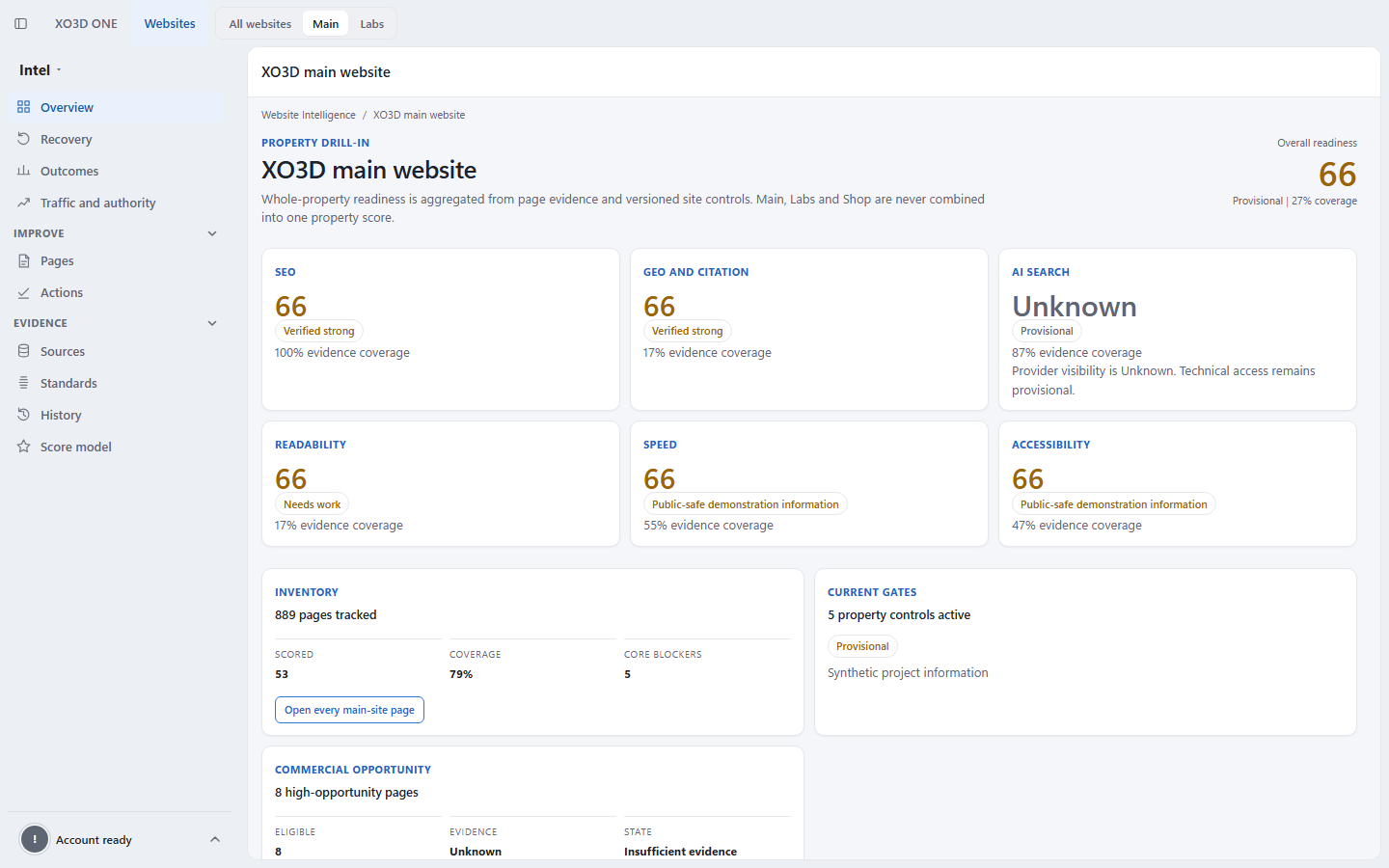Screen dimensions: 1389x868
Task: Click the Sources database icon
Action: point(24,351)
